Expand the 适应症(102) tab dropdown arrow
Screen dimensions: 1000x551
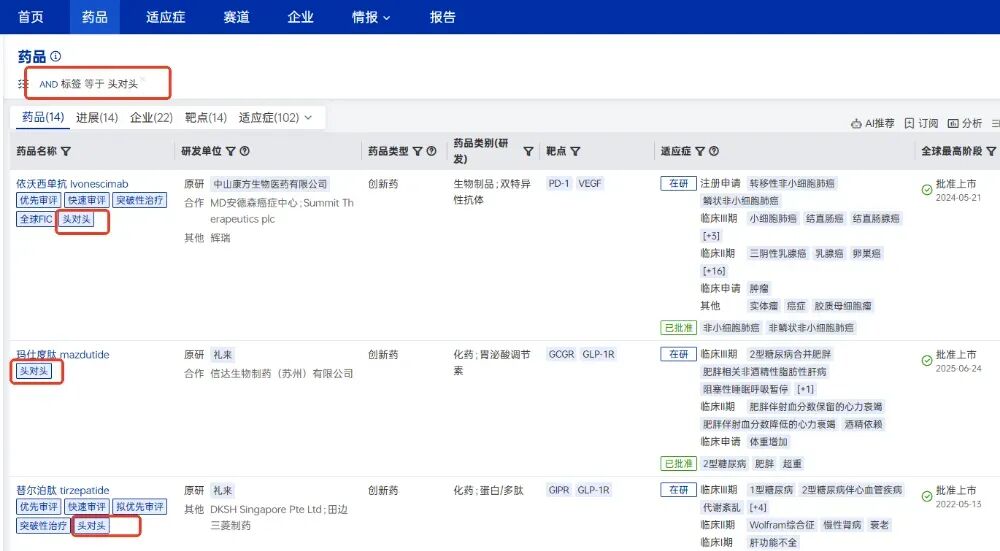point(308,118)
